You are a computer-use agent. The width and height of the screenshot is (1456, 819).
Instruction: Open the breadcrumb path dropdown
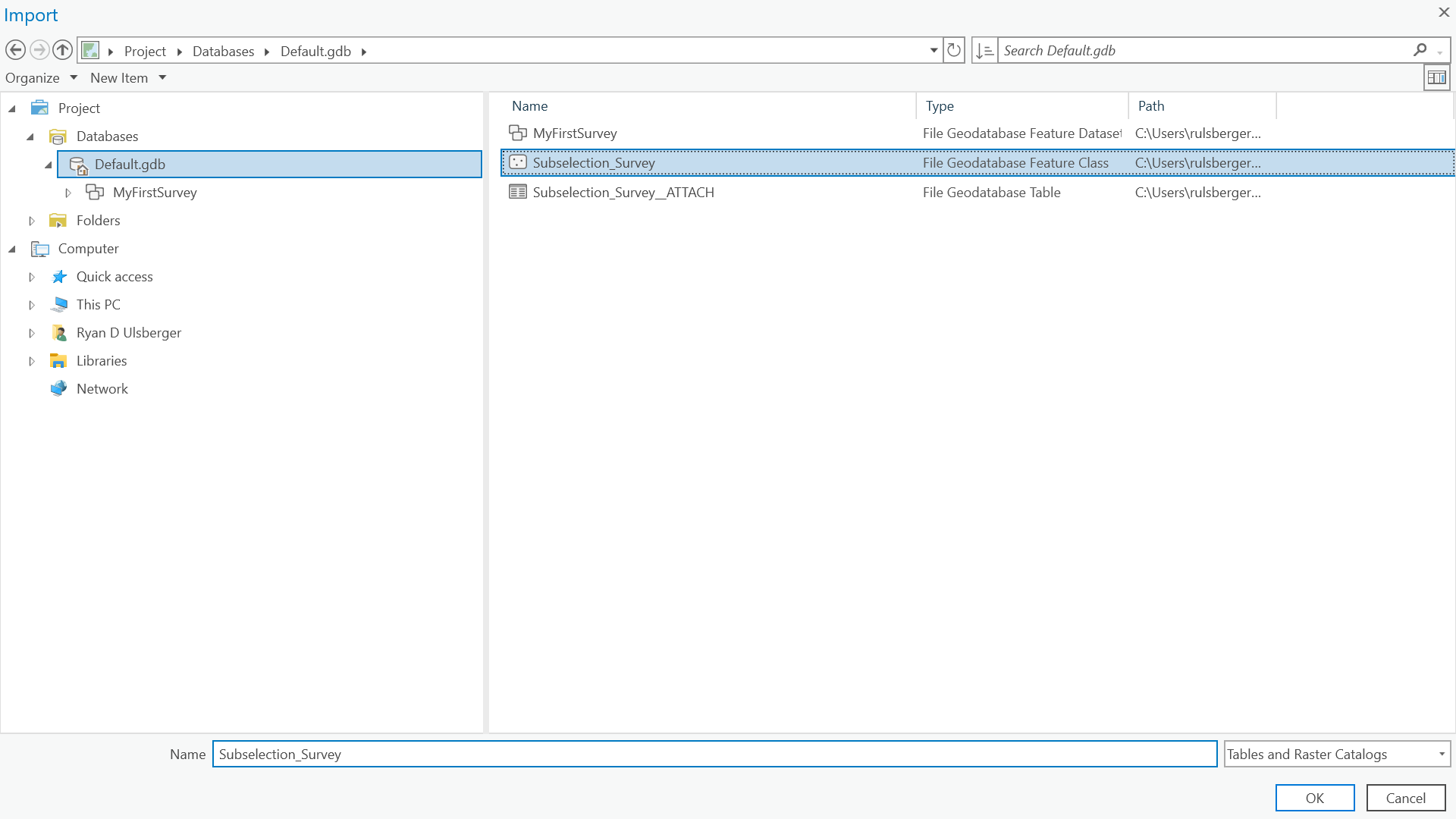coord(934,50)
